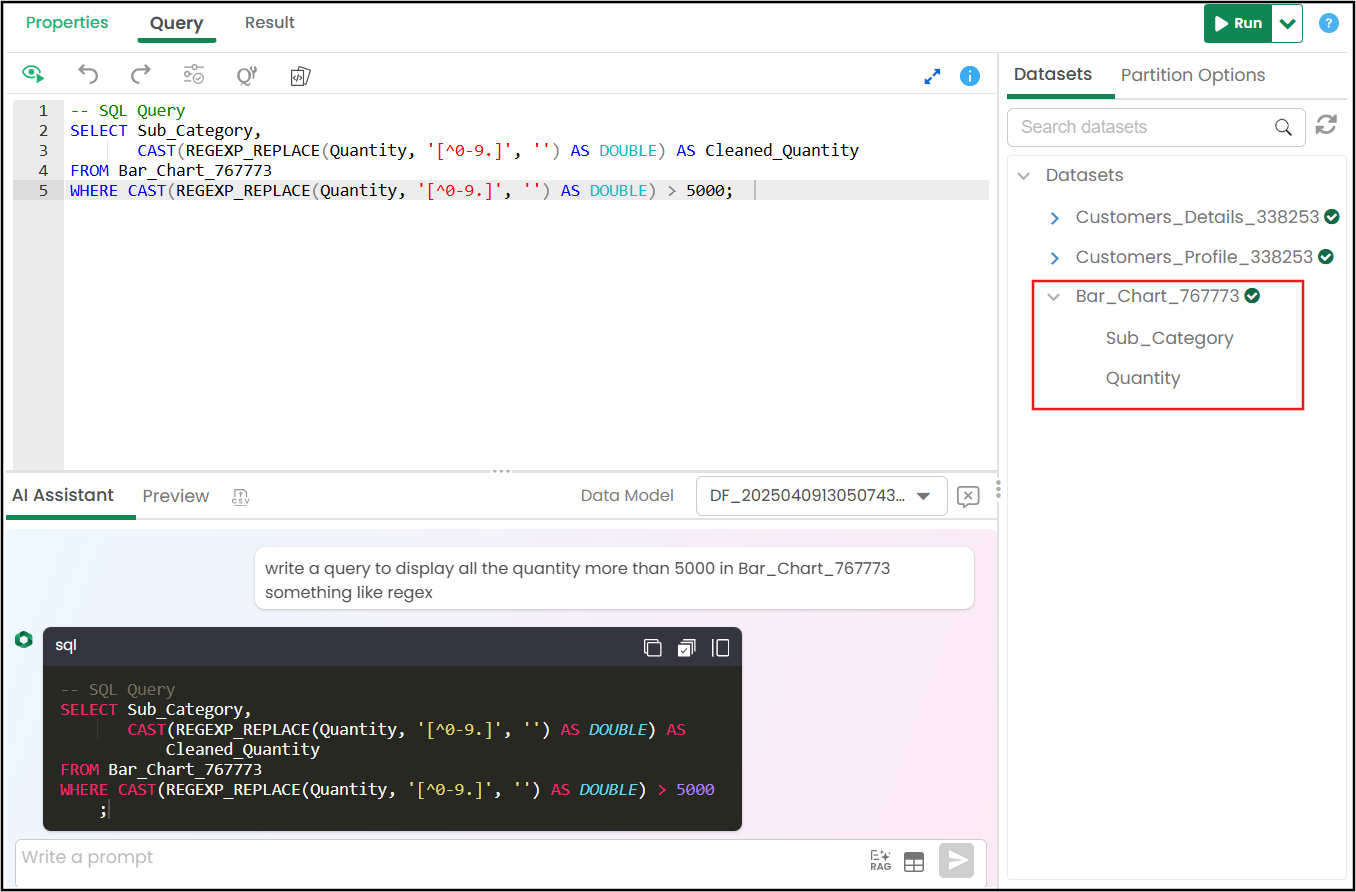Screen dimensions: 1356x892
Task: Switch to Partition Options tab
Action: 1193,75
